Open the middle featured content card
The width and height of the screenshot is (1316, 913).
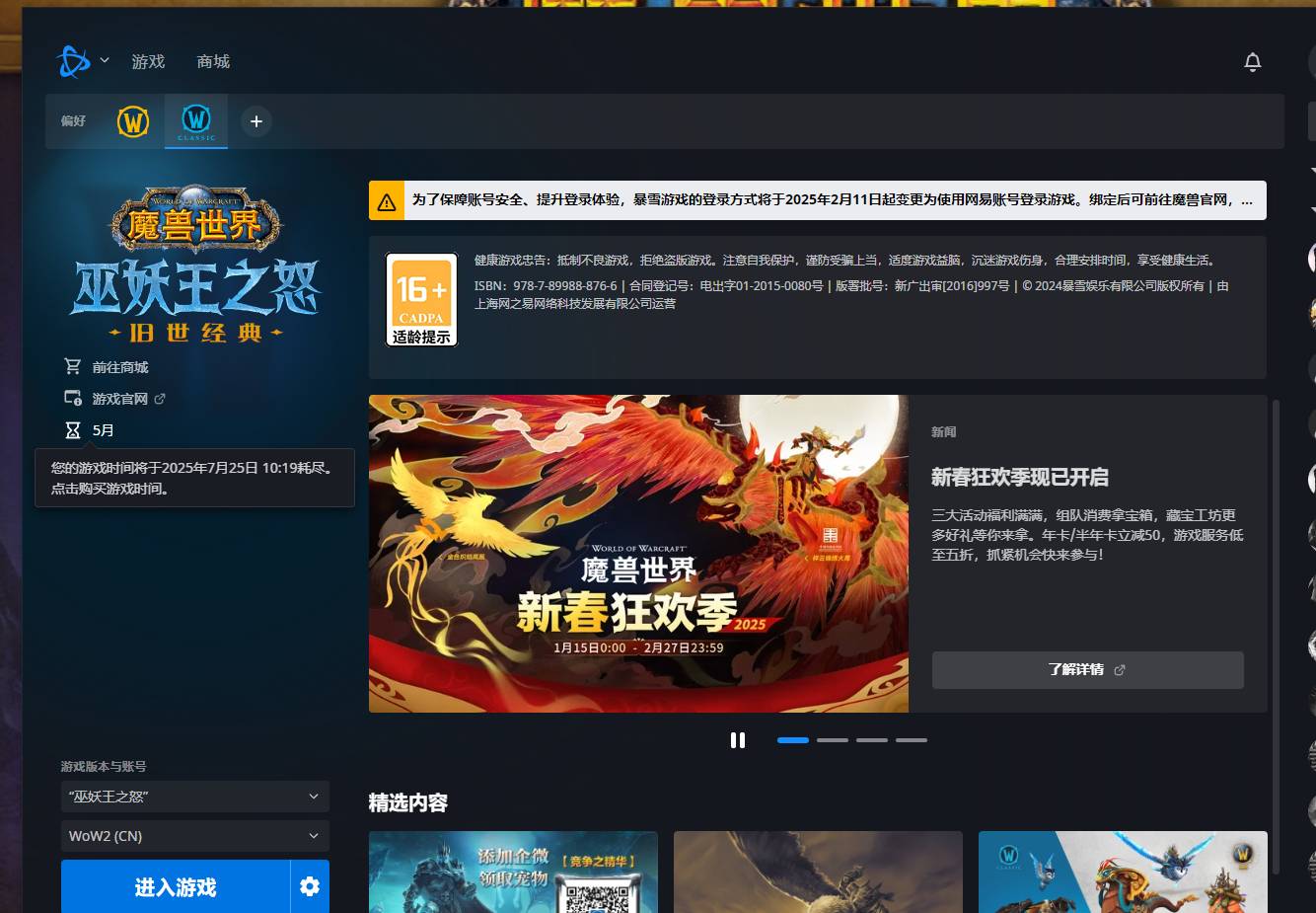(818, 873)
